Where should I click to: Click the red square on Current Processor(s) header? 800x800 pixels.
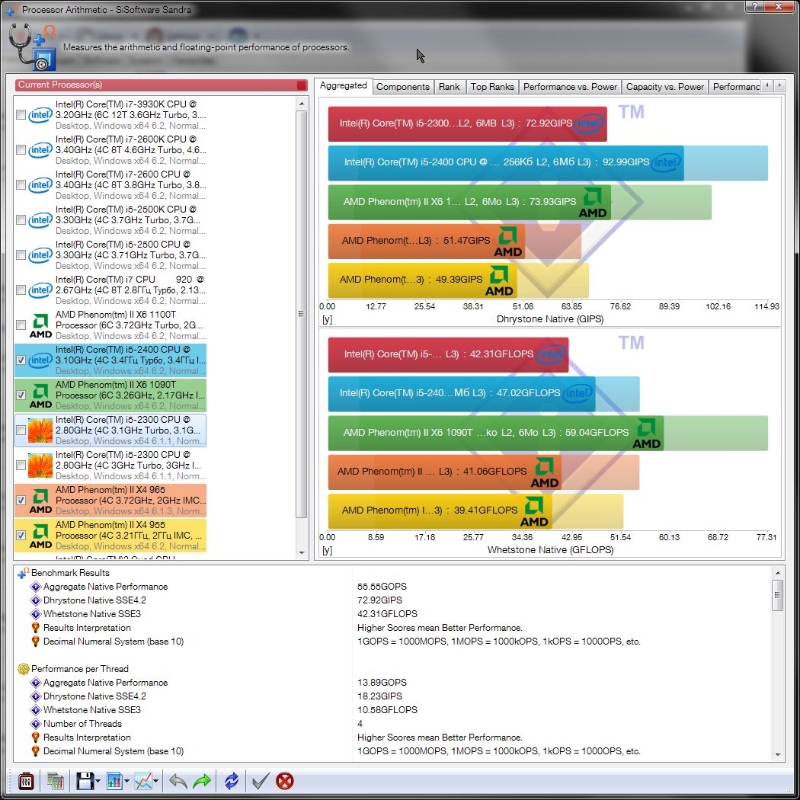[x=302, y=85]
